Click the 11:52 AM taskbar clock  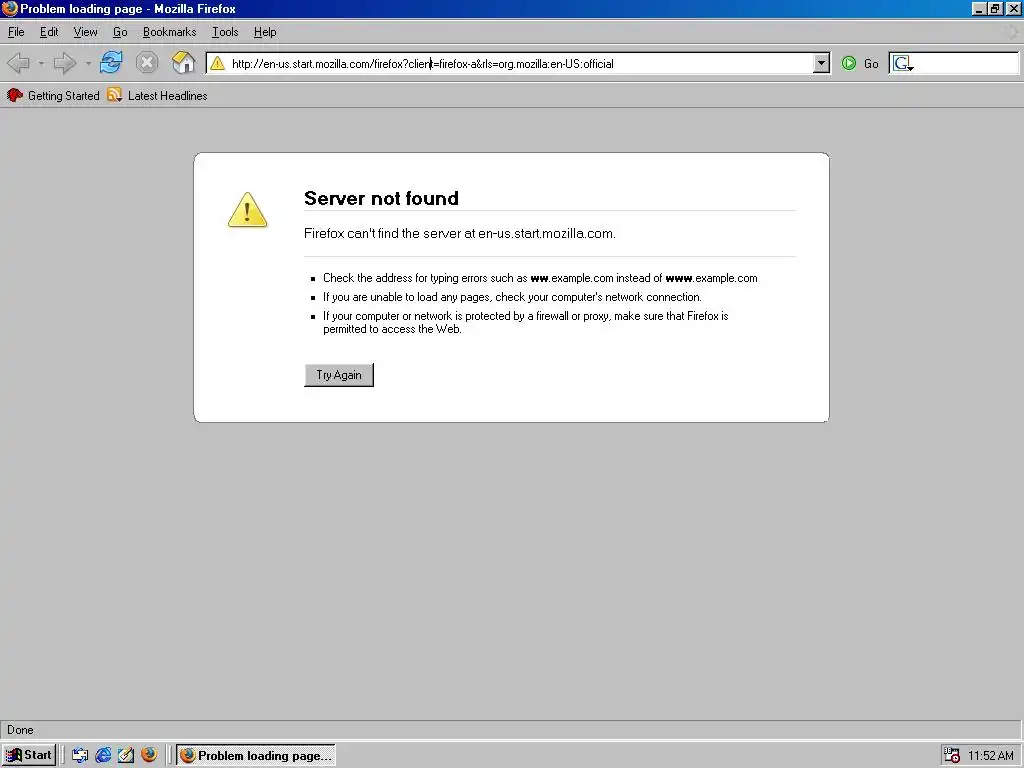point(990,756)
